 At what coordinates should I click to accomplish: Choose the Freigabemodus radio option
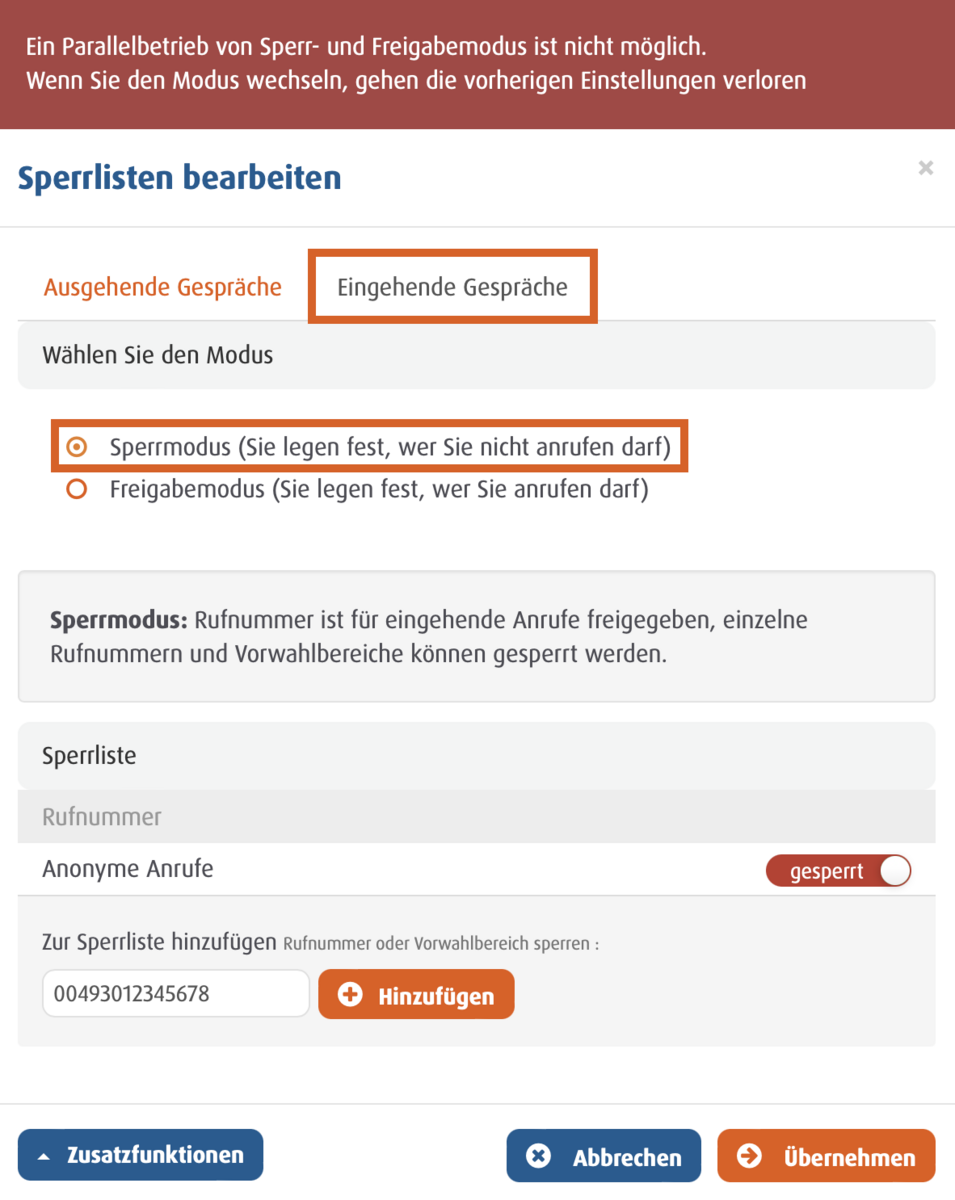pyautogui.click(x=77, y=490)
